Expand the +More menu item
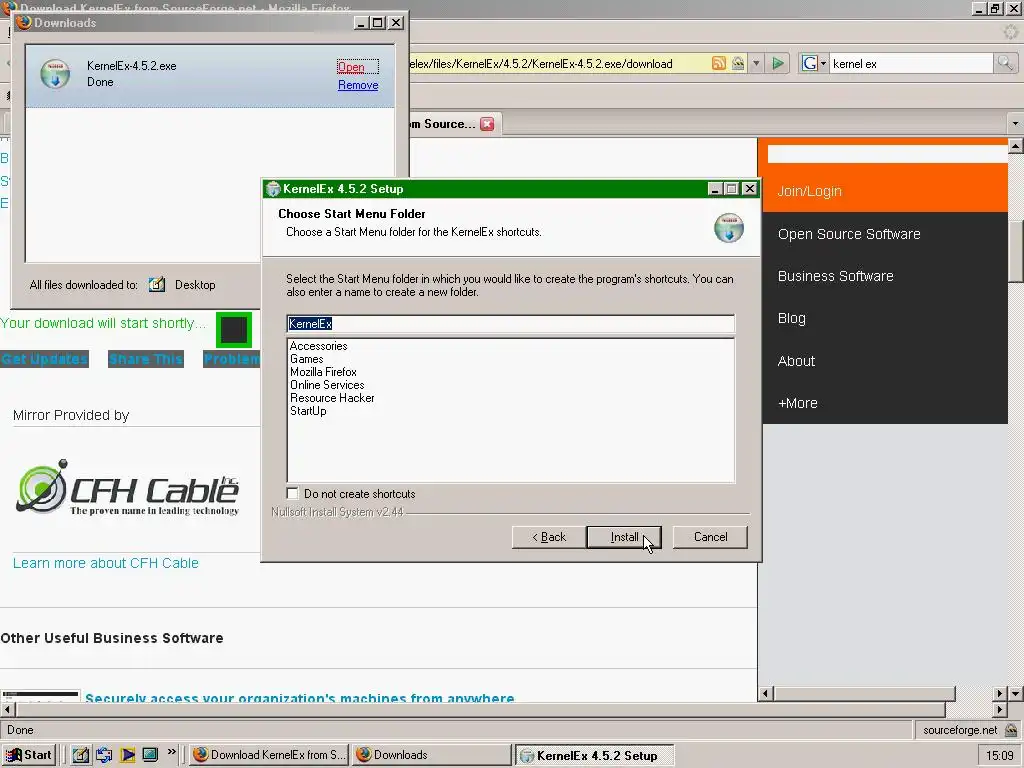1024x768 pixels. point(797,404)
